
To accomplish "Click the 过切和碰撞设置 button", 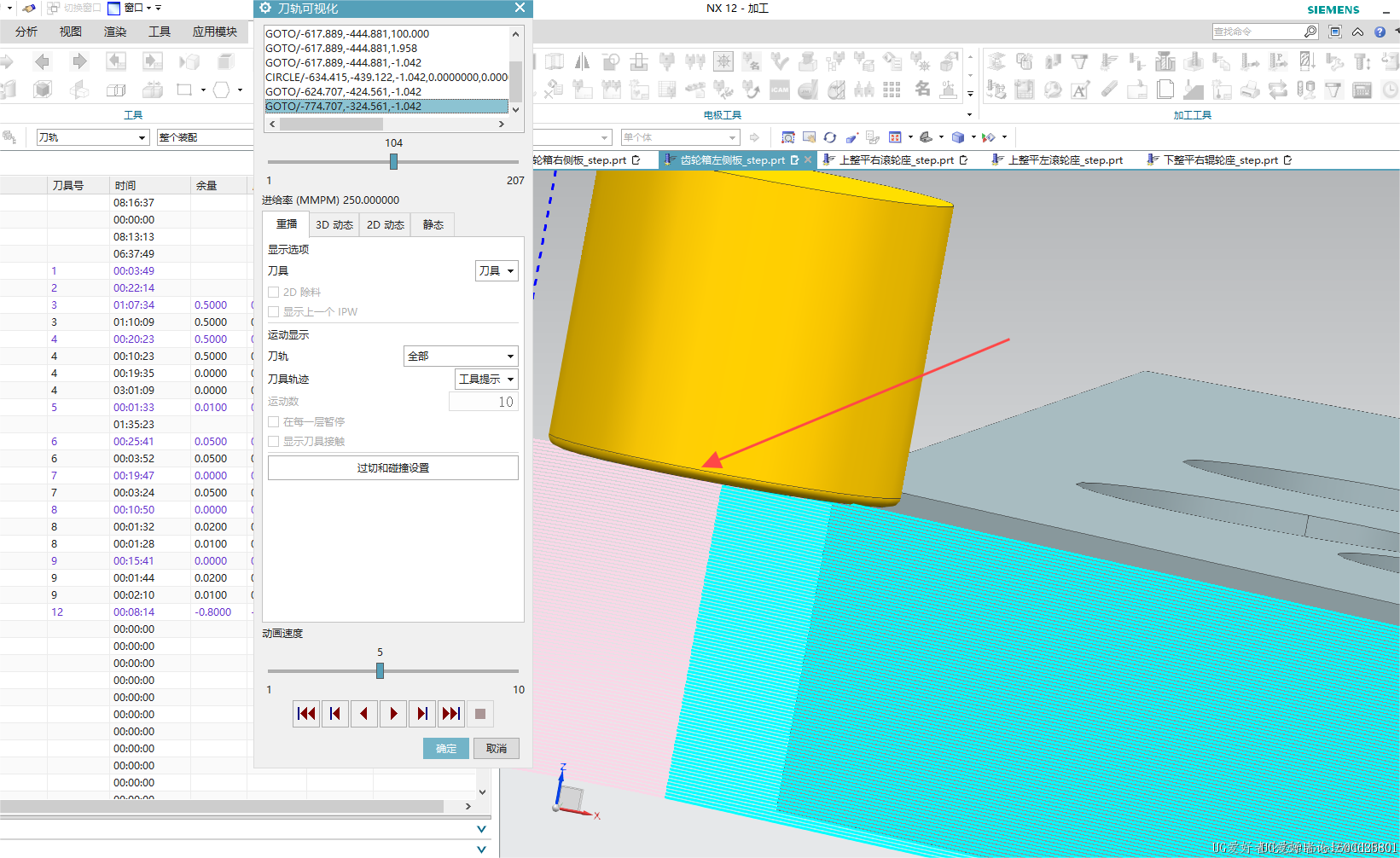I will pos(393,467).
